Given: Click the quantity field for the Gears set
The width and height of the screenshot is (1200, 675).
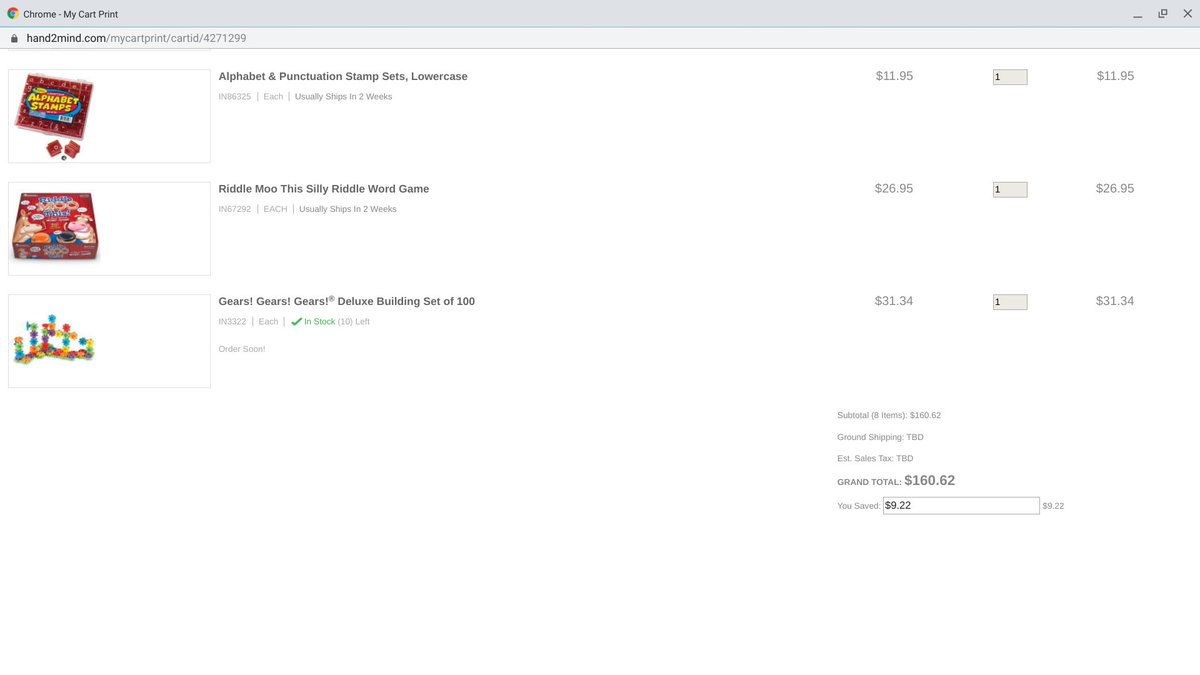Looking at the screenshot, I should pyautogui.click(x=1009, y=301).
